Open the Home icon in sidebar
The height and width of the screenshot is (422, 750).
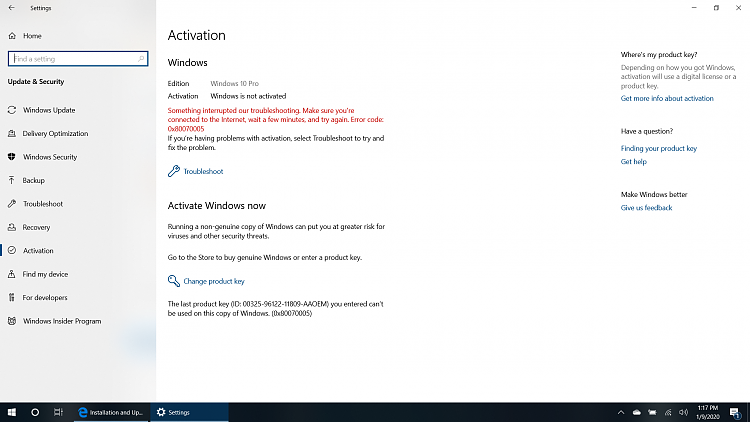(x=12, y=36)
